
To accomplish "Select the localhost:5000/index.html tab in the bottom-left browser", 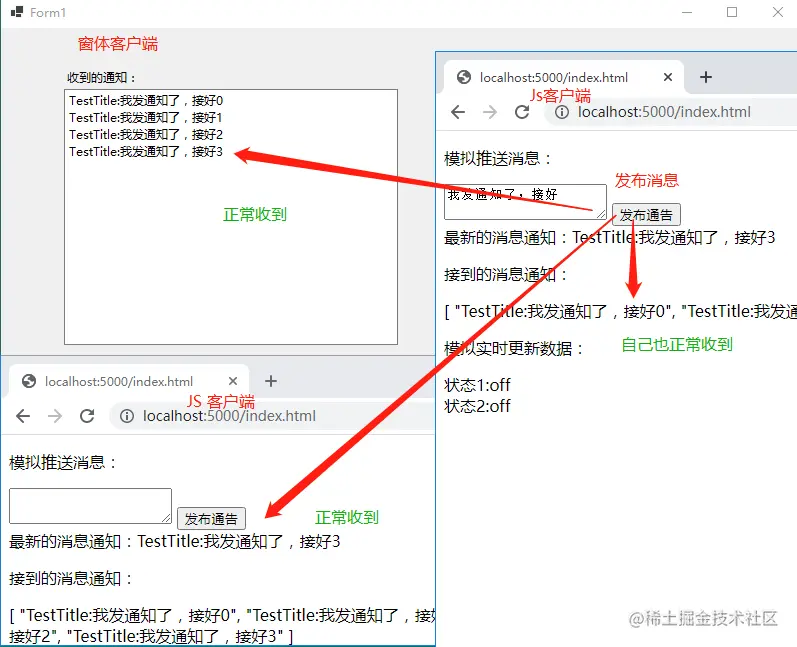I will point(130,381).
